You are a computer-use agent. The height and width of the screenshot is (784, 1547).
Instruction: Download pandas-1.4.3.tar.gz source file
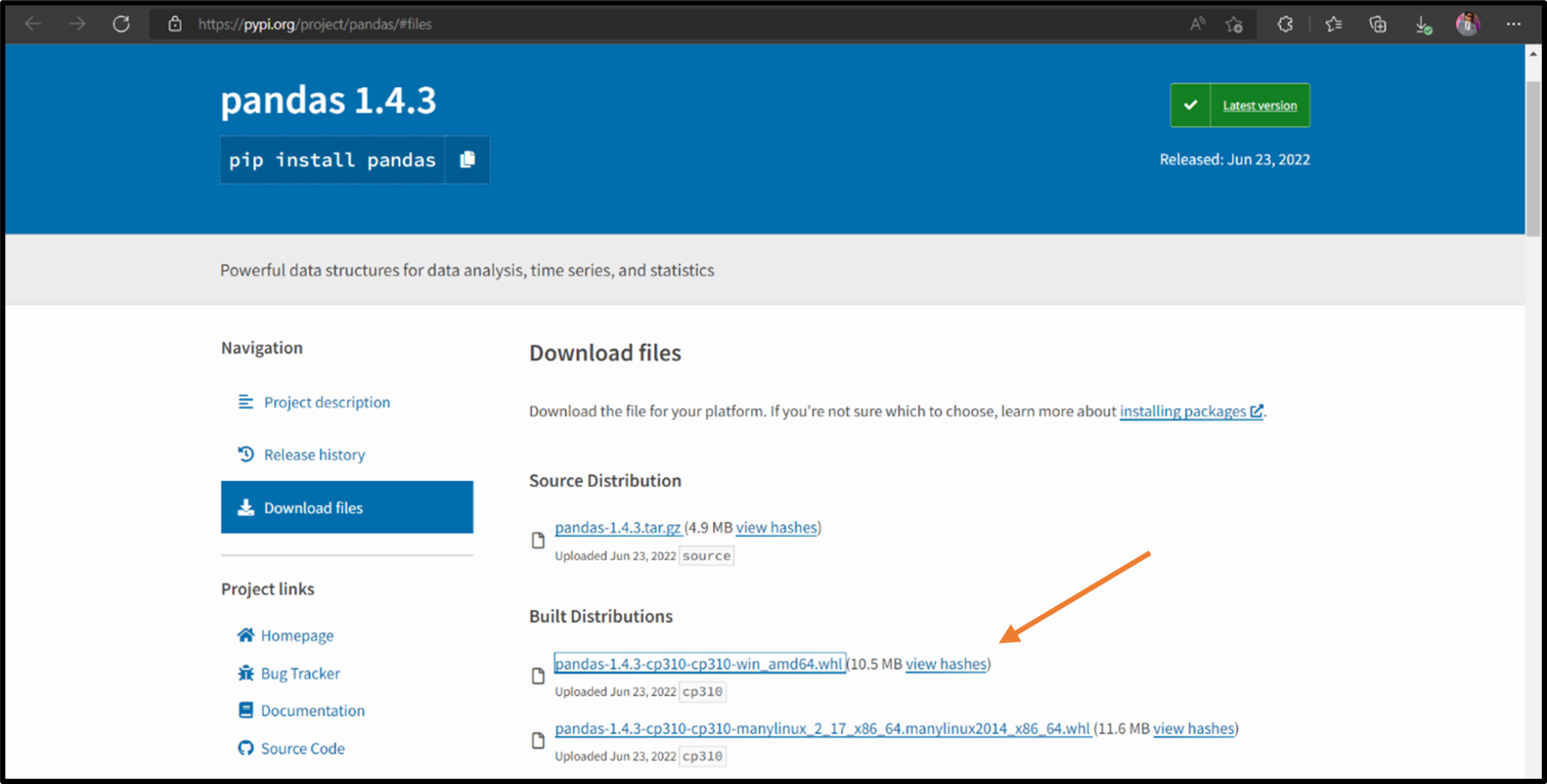[x=617, y=528]
